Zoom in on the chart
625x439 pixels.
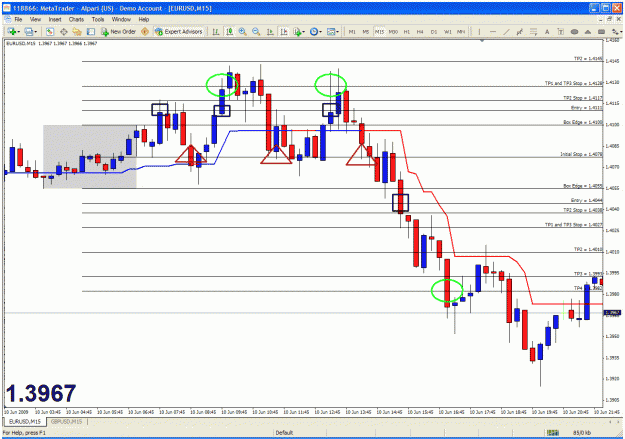tap(242, 31)
